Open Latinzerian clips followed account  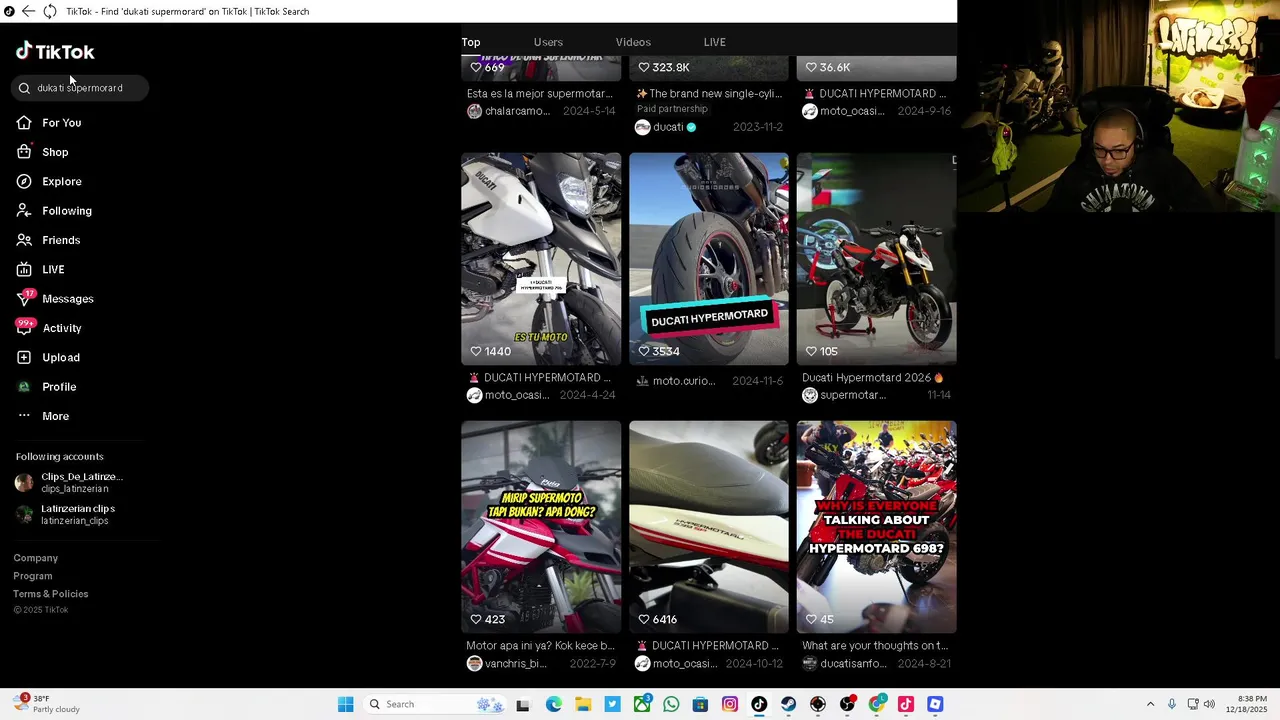(x=66, y=514)
